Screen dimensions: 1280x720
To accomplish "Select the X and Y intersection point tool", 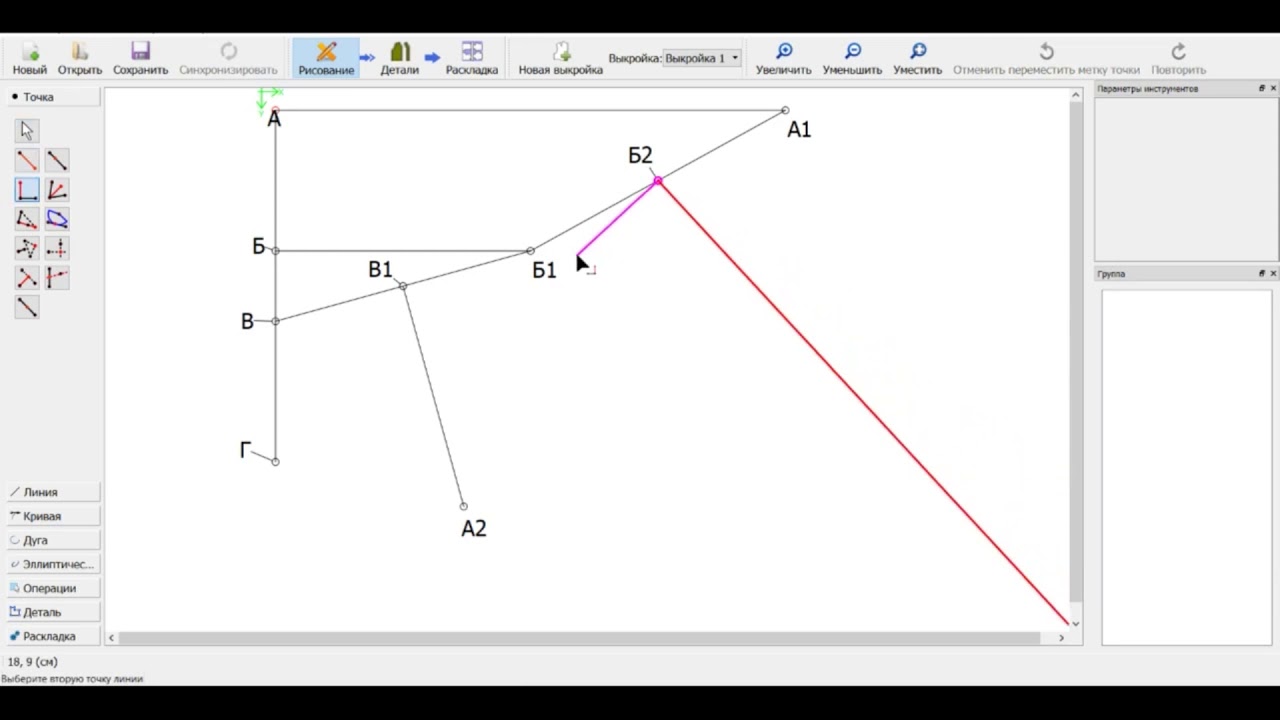I will point(56,248).
